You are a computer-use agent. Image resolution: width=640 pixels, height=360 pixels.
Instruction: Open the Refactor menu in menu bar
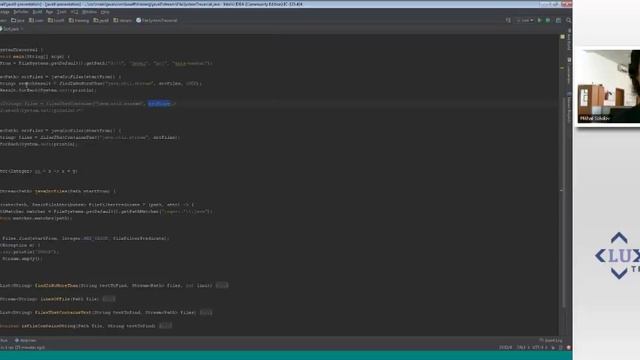20,12
